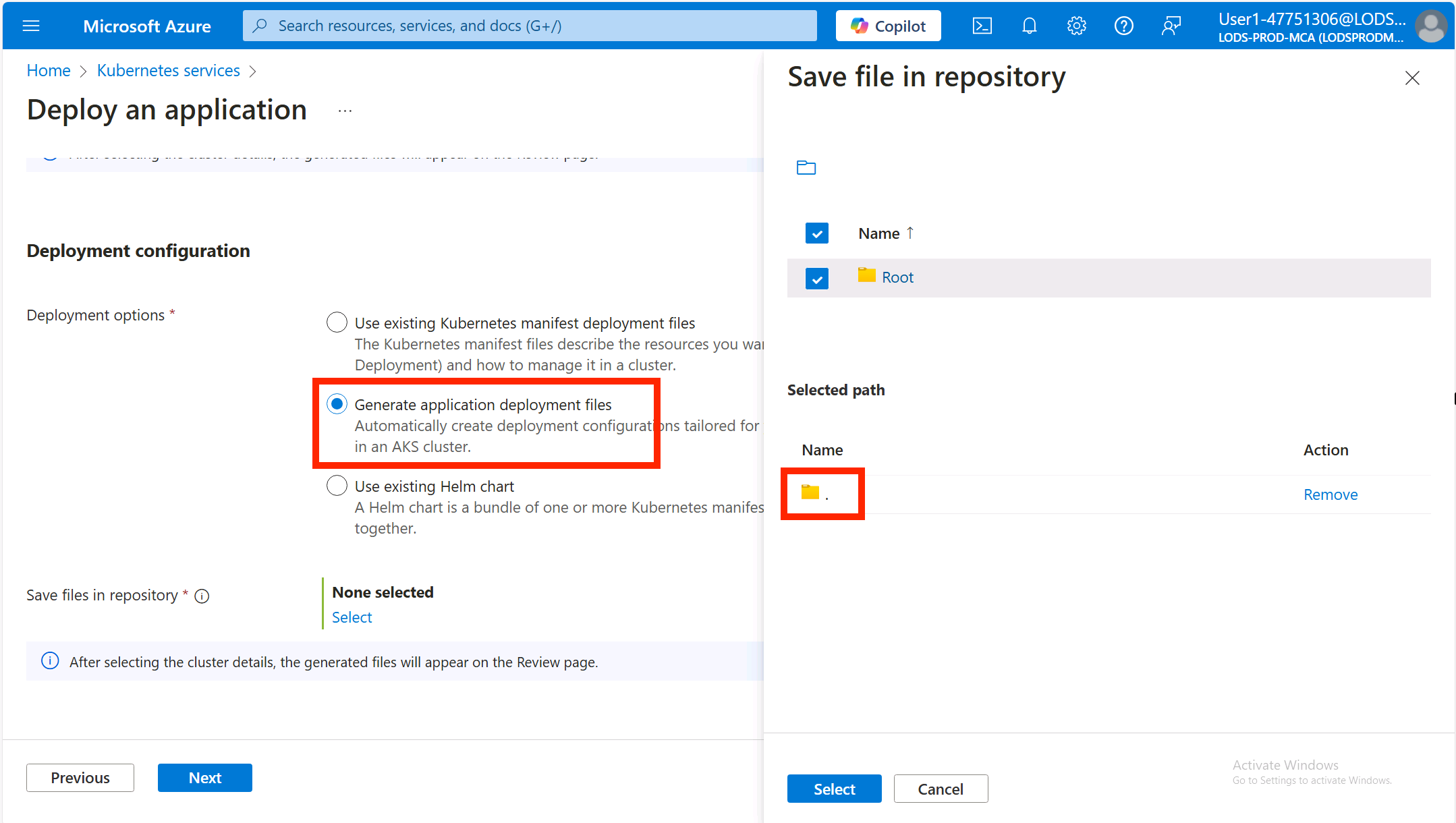The width and height of the screenshot is (1456, 823).
Task: Click the Previous button
Action: click(x=80, y=778)
